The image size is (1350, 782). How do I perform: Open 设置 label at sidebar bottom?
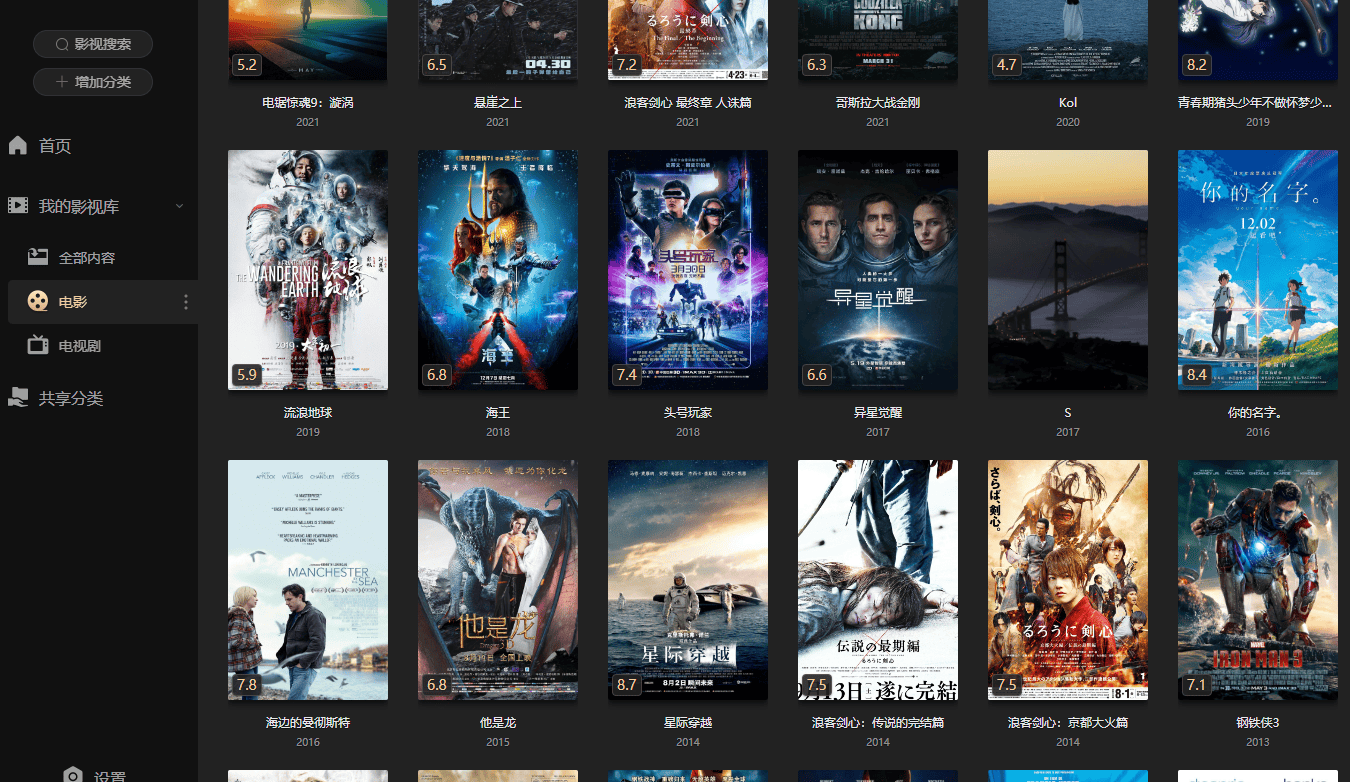click(x=110, y=777)
